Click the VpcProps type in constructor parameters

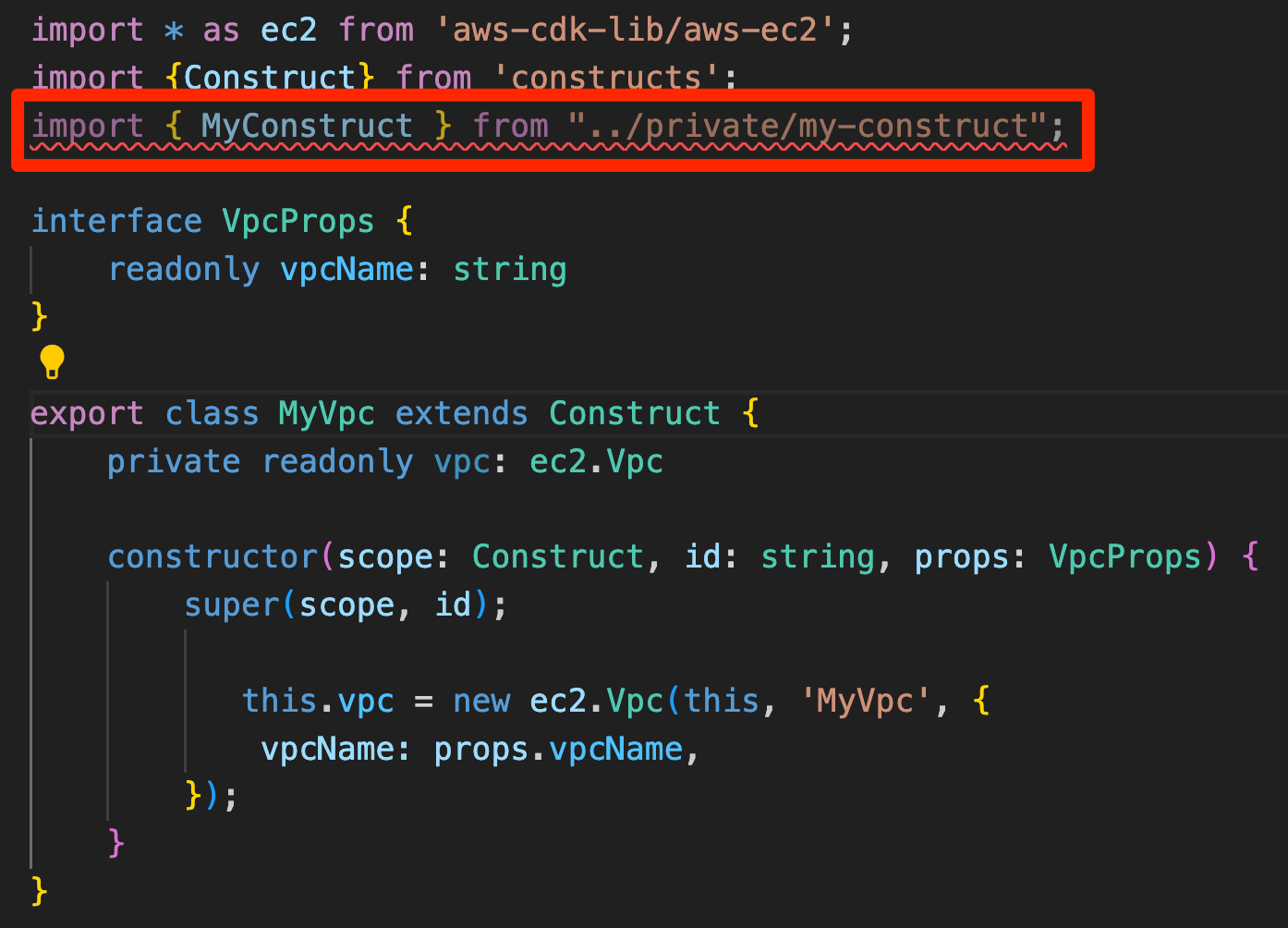1124,556
